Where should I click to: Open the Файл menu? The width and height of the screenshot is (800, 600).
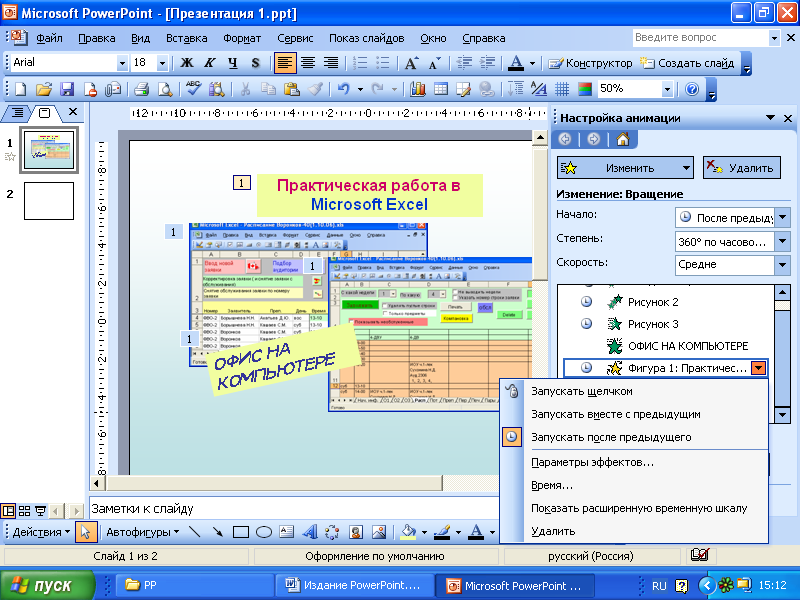(x=49, y=38)
